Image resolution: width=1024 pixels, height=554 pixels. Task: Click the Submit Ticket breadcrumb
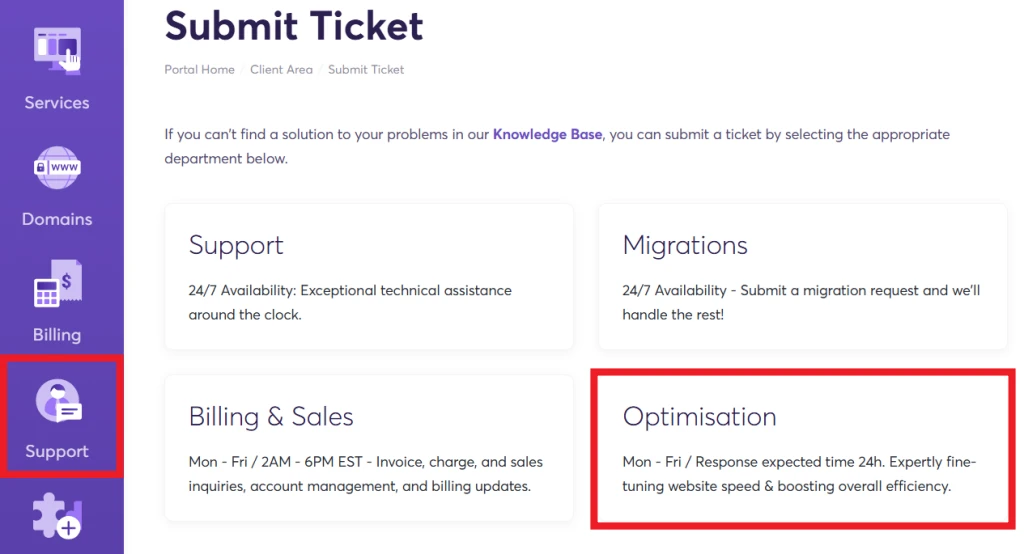coord(366,69)
